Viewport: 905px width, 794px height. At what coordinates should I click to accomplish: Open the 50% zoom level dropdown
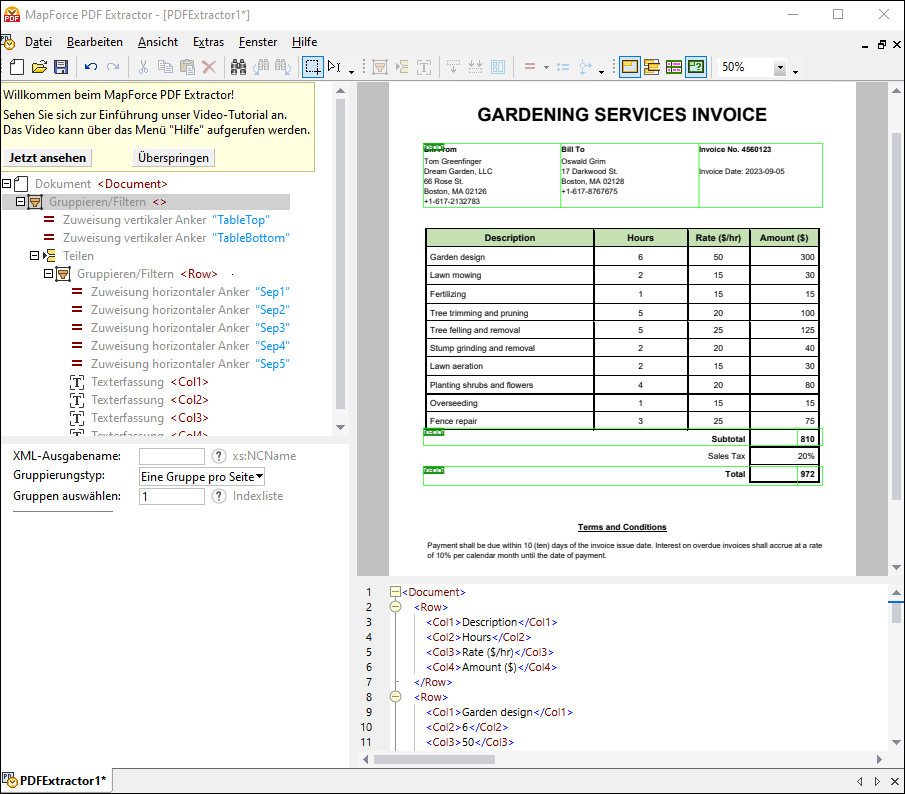click(780, 67)
